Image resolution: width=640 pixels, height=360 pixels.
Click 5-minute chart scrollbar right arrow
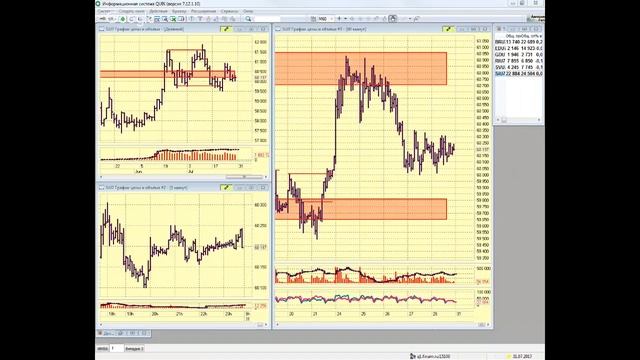coord(266,325)
